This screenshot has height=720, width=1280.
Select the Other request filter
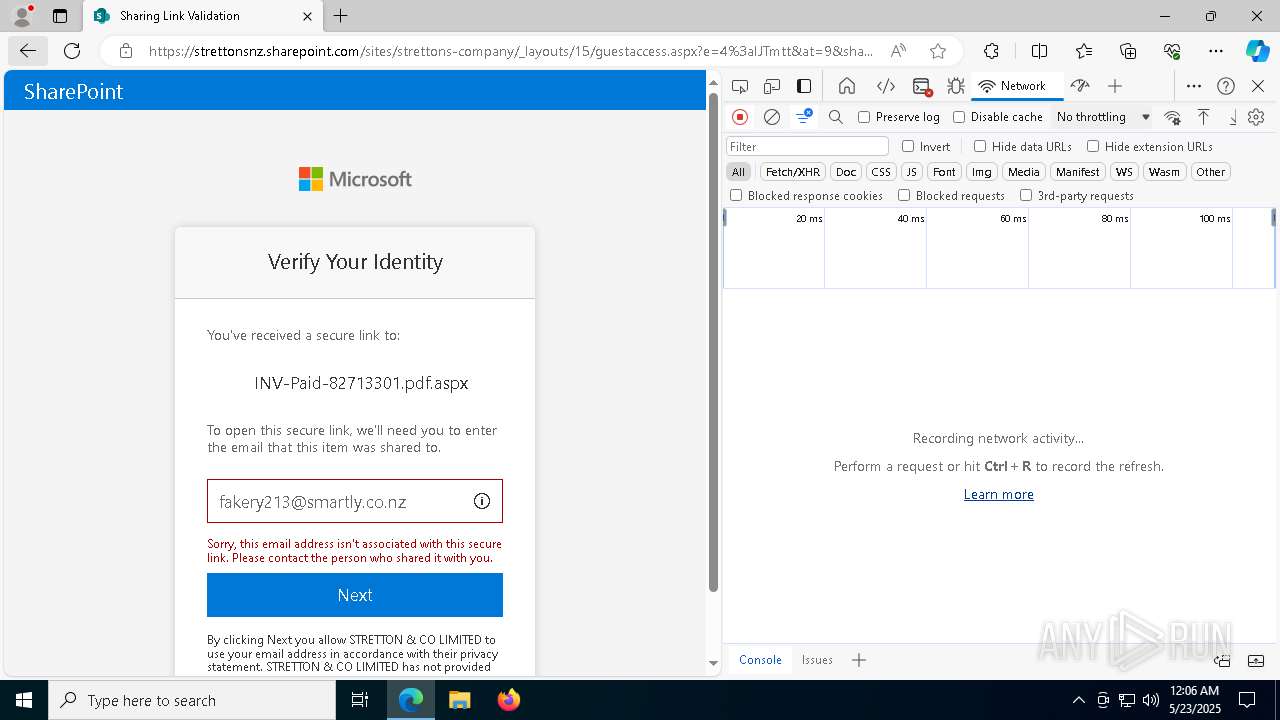1210,172
